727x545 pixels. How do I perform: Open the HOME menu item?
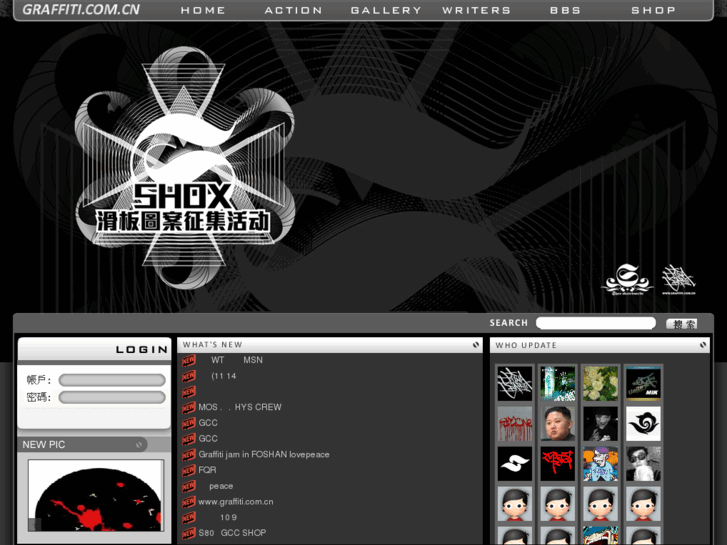pyautogui.click(x=203, y=10)
